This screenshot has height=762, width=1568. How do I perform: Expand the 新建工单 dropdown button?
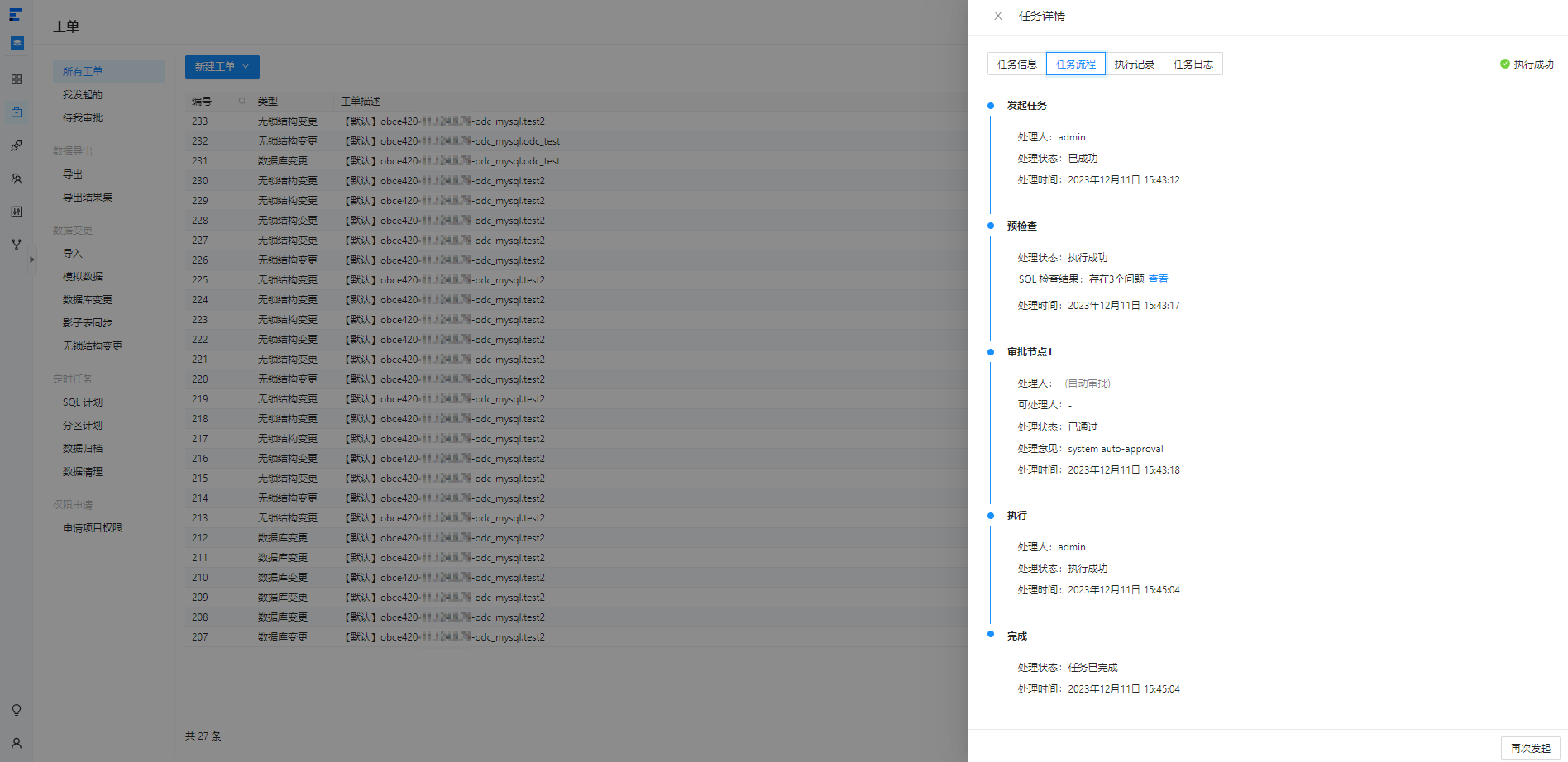(x=222, y=67)
